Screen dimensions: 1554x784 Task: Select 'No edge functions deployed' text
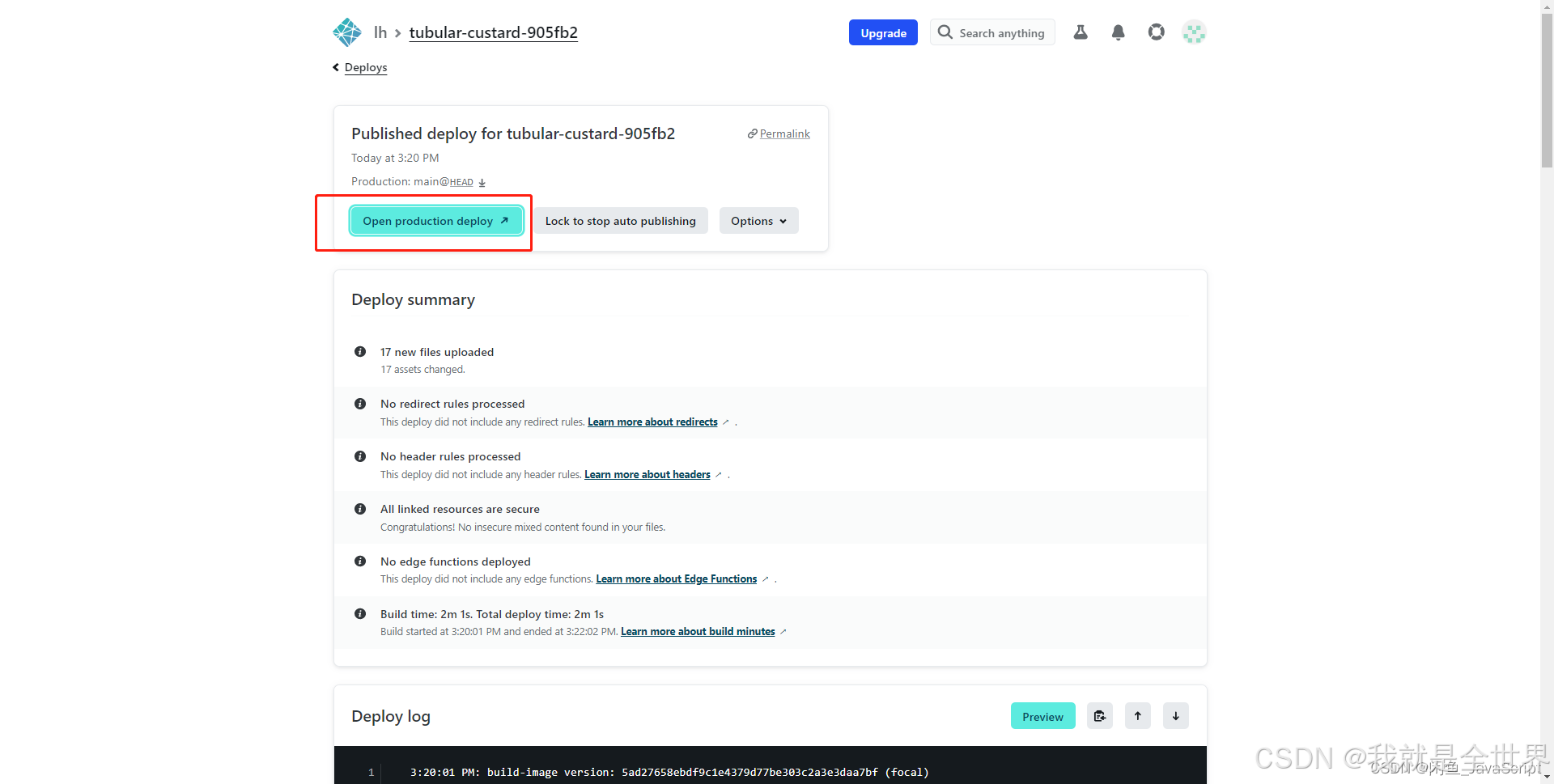click(456, 562)
